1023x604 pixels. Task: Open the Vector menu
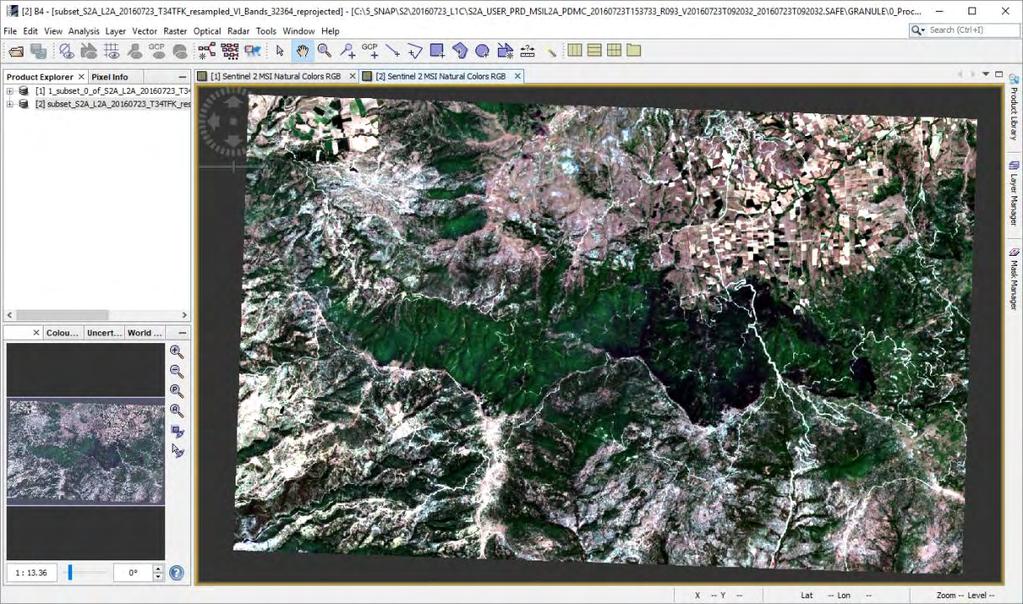[144, 31]
